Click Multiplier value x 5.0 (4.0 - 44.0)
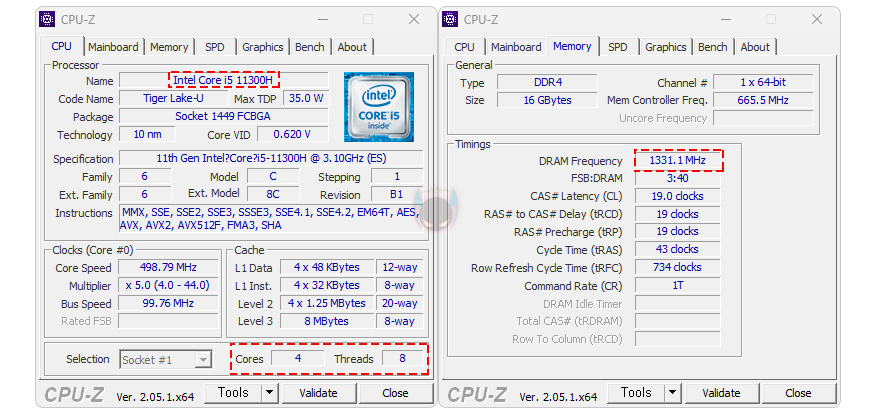The image size is (880, 413). [168, 285]
